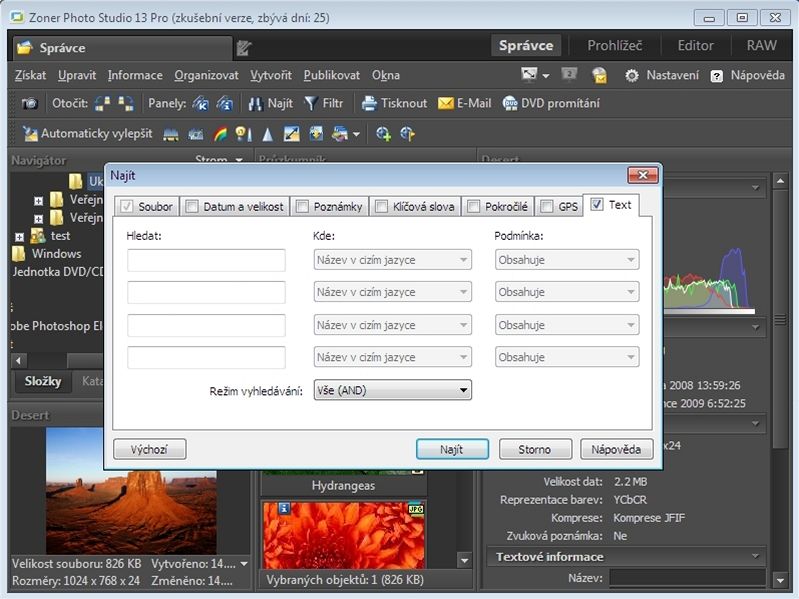The height and width of the screenshot is (599, 799).
Task: Click the Výchozí button in dialog
Action: pos(150,449)
